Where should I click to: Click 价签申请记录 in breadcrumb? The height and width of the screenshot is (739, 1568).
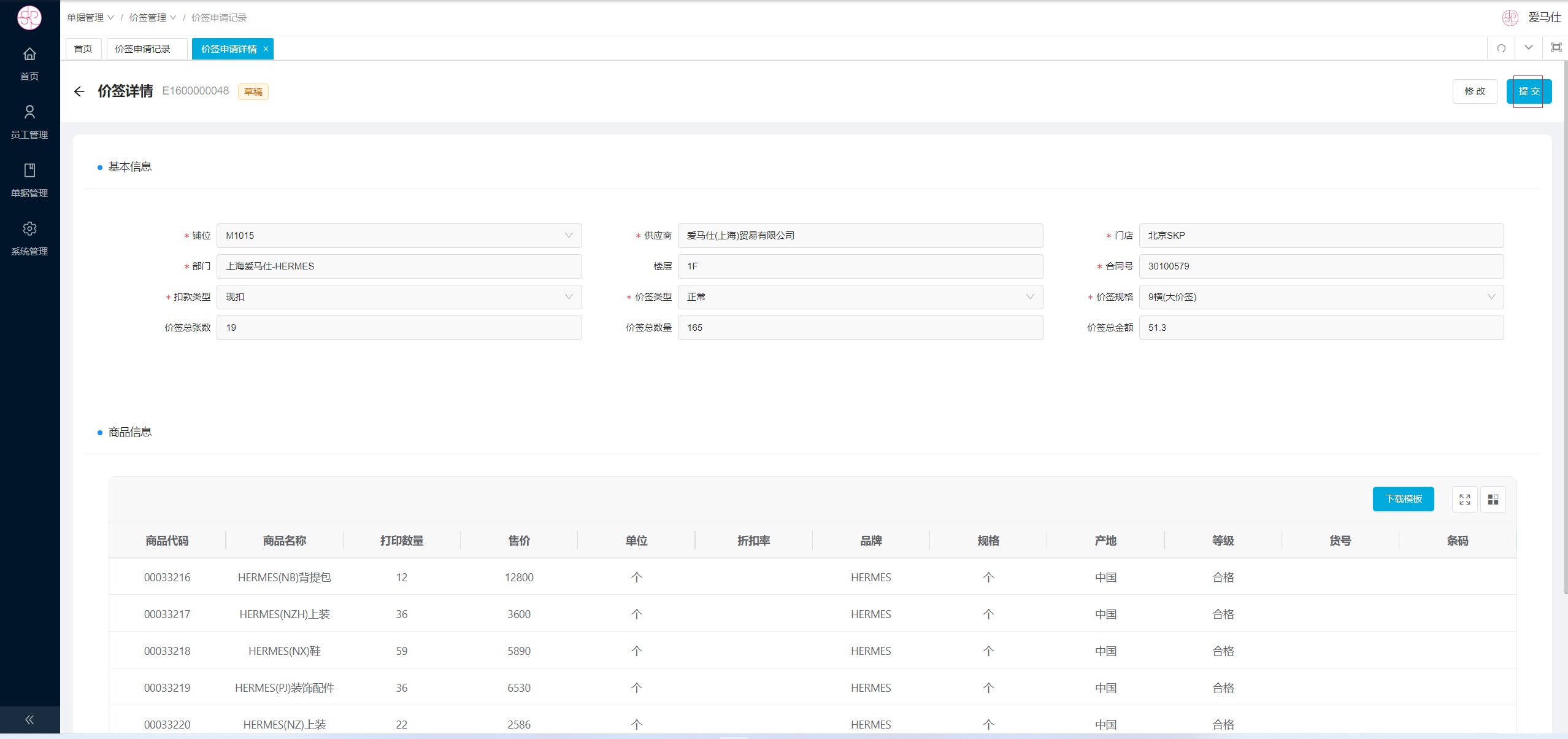click(219, 18)
